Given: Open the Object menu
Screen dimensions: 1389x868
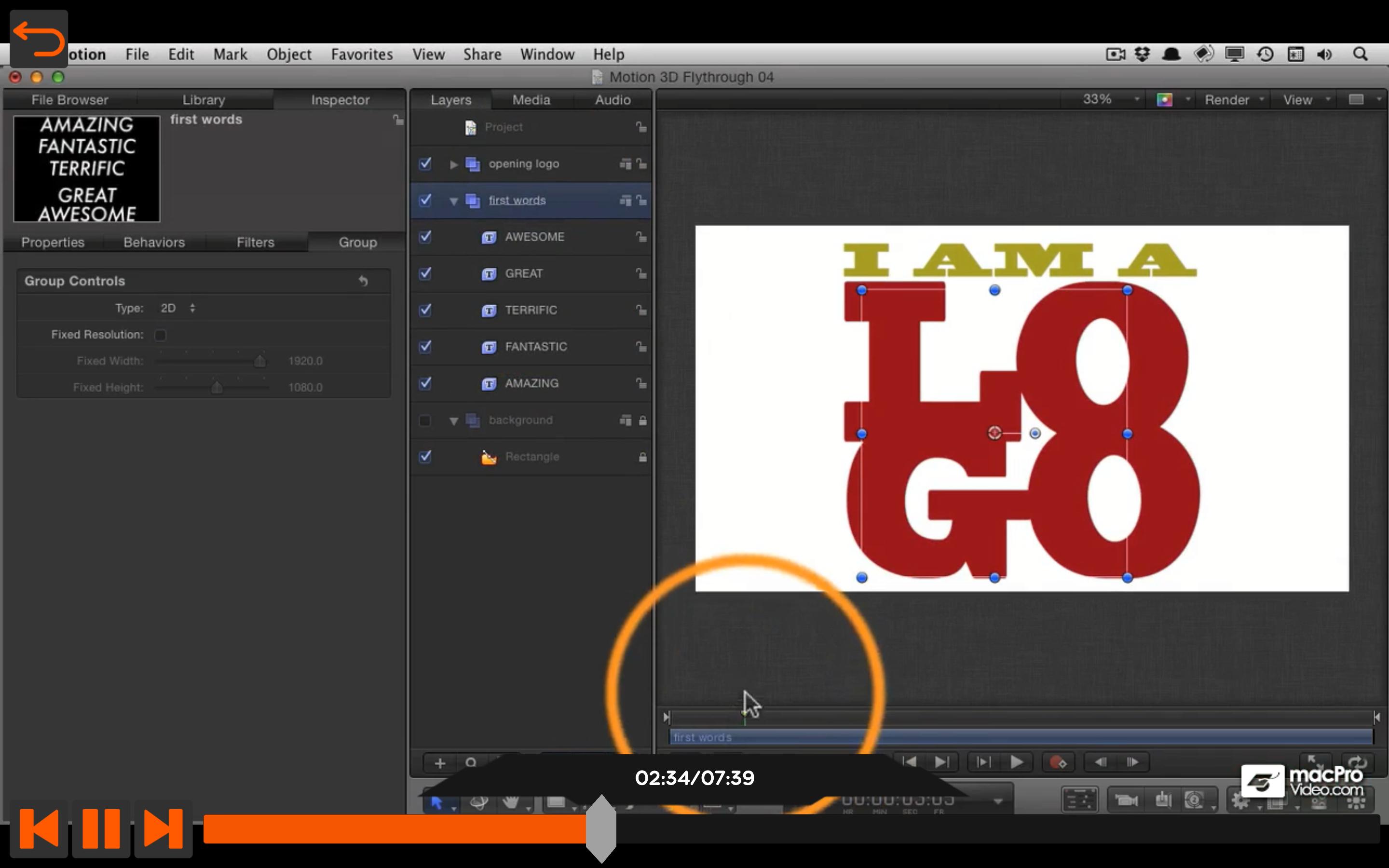Looking at the screenshot, I should click(289, 54).
